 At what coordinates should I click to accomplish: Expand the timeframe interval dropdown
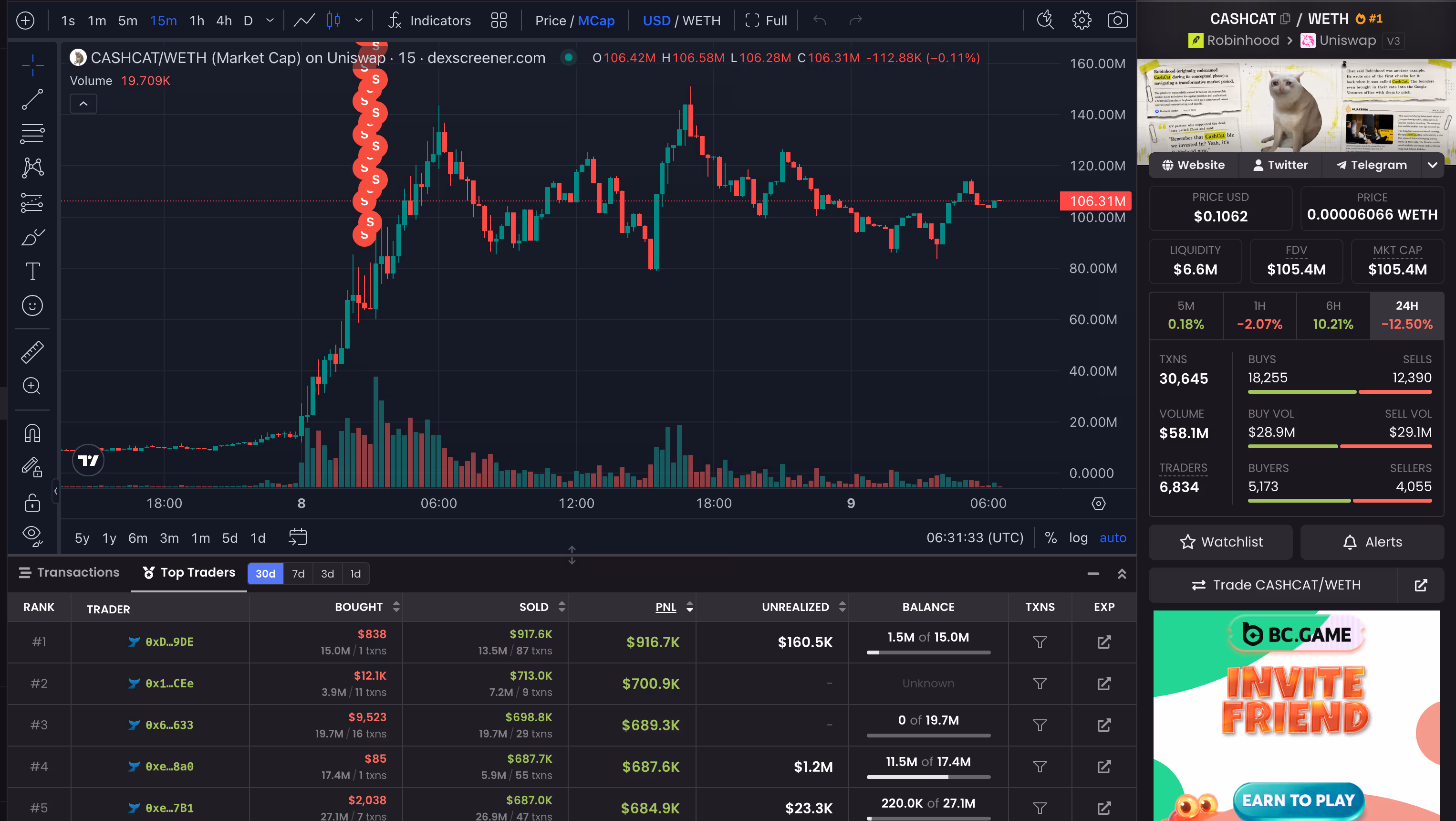coord(270,21)
